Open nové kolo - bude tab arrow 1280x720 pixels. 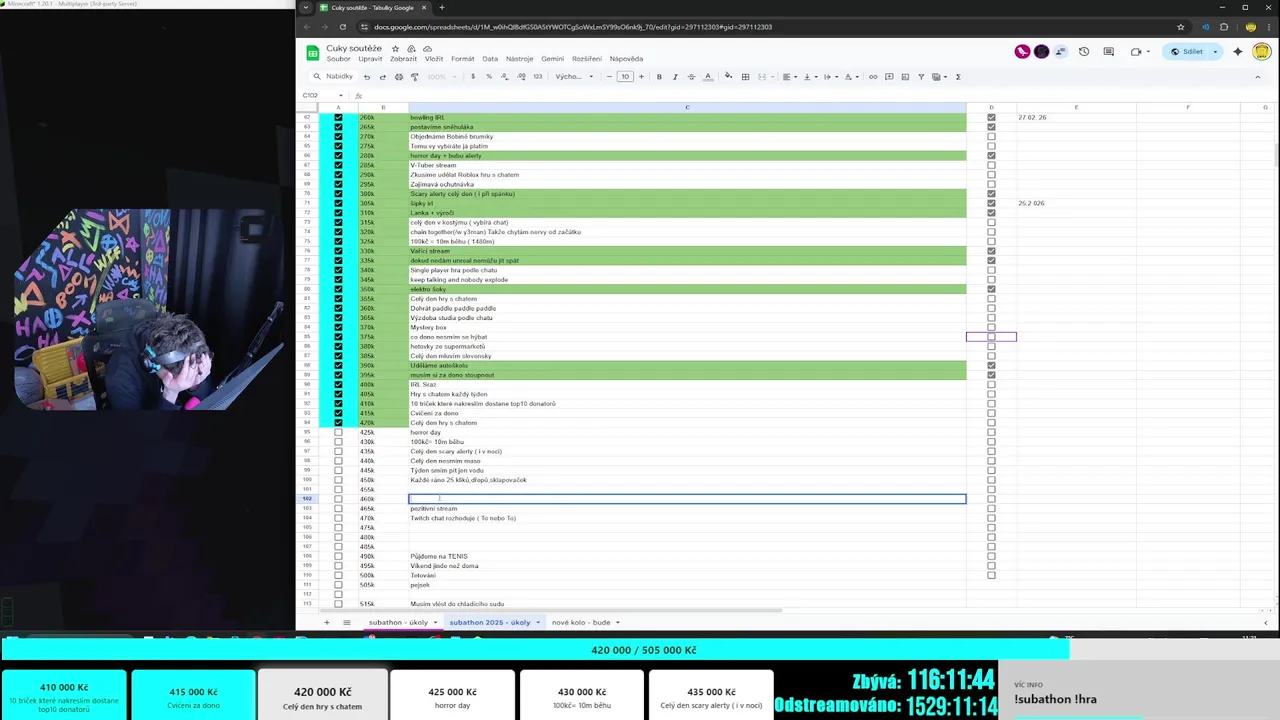click(618, 622)
